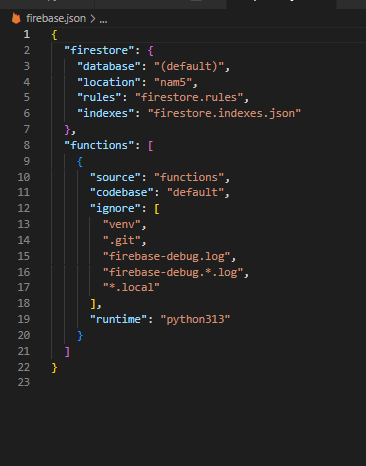Click the closing yellow brace on line 22
This screenshot has height=466, width=366.
[x=54, y=368]
